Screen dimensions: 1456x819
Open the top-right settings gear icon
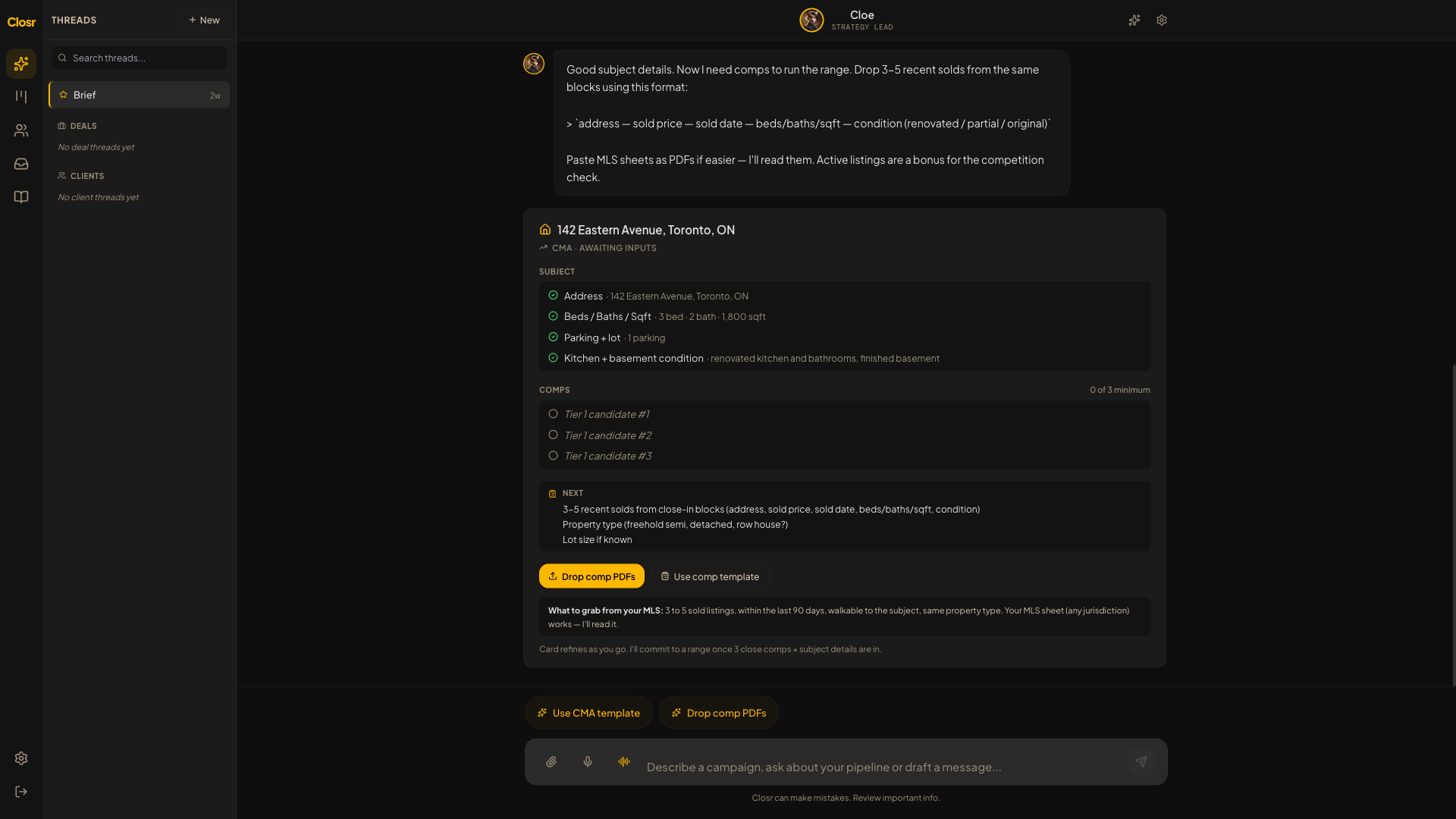pyautogui.click(x=1162, y=20)
